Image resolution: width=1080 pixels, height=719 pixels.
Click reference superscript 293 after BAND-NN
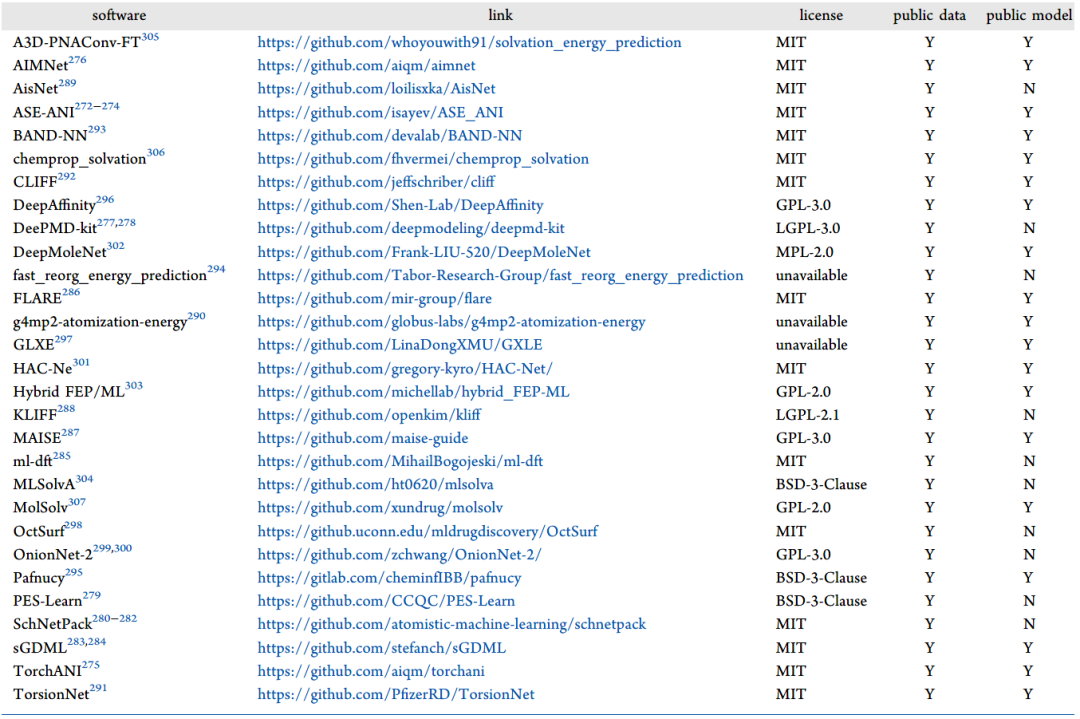tap(97, 130)
